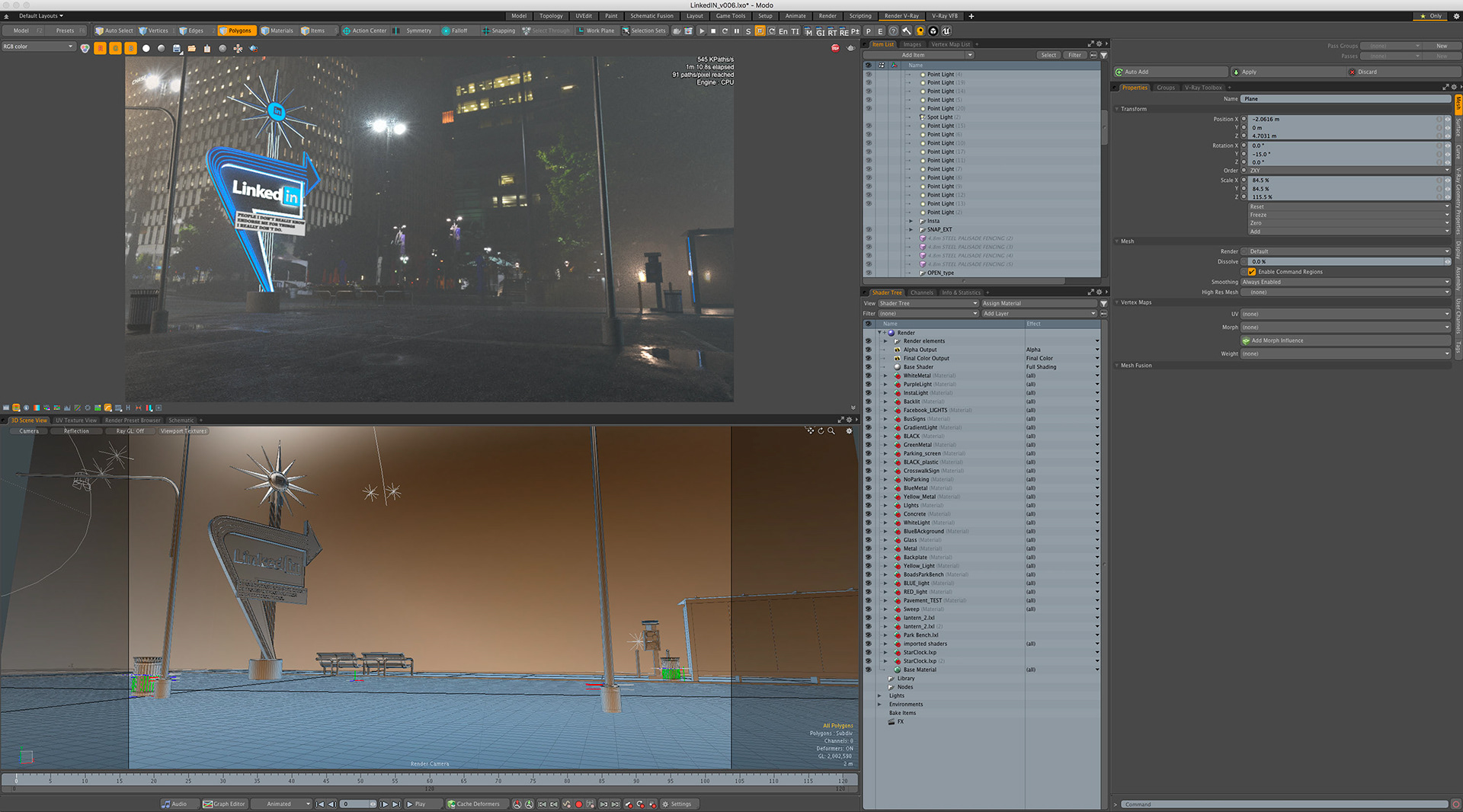The image size is (1463, 812).
Task: Hide the WhiteMetal material via eye icon
Action: (x=868, y=376)
